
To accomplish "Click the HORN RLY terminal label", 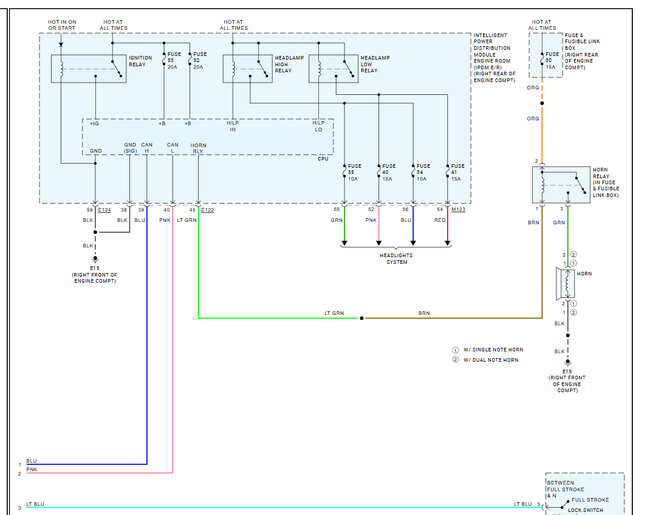I will [x=198, y=148].
